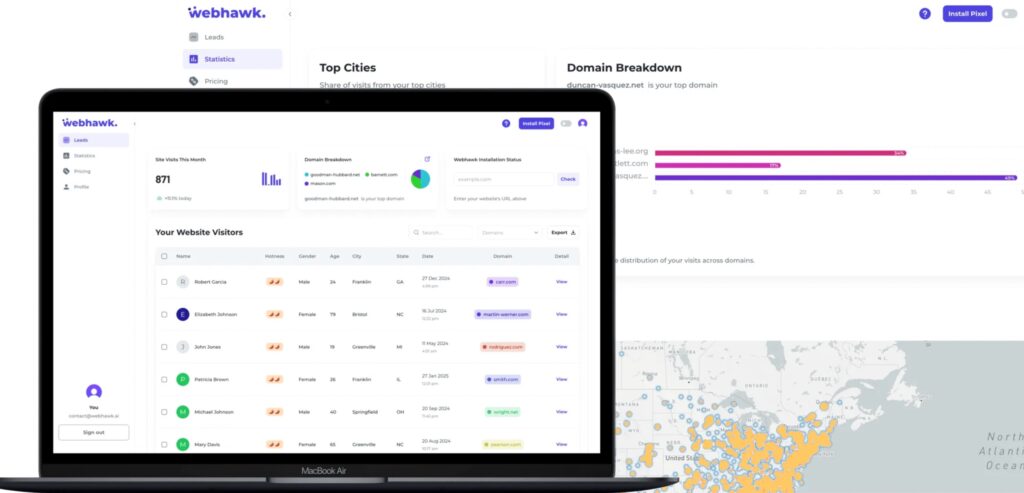Click the help question mark icon in the laptop header
Viewport: 1024px width, 493px height.
tap(506, 123)
